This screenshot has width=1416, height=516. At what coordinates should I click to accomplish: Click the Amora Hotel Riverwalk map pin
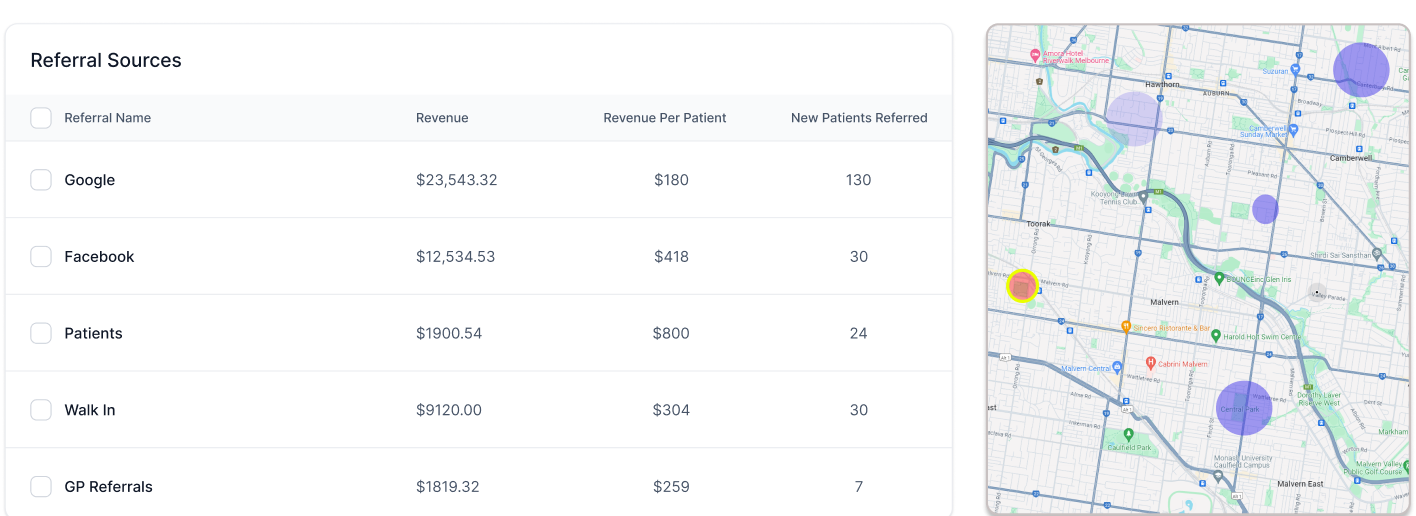click(1035, 54)
